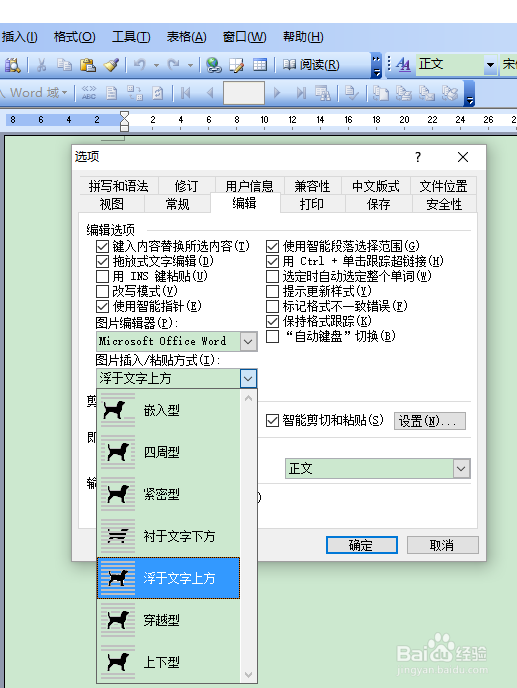Select 上下型 from the wrap list
This screenshot has height=688, width=517.
169,662
